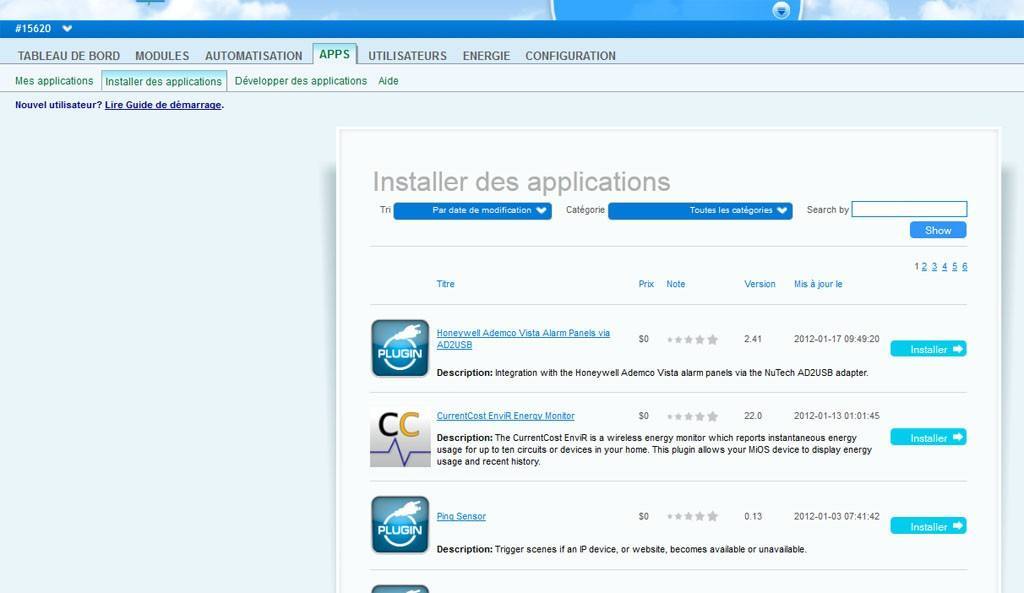Open the Ping Sensor plugin icon
Screen dimensions: 1024x593
[400, 524]
